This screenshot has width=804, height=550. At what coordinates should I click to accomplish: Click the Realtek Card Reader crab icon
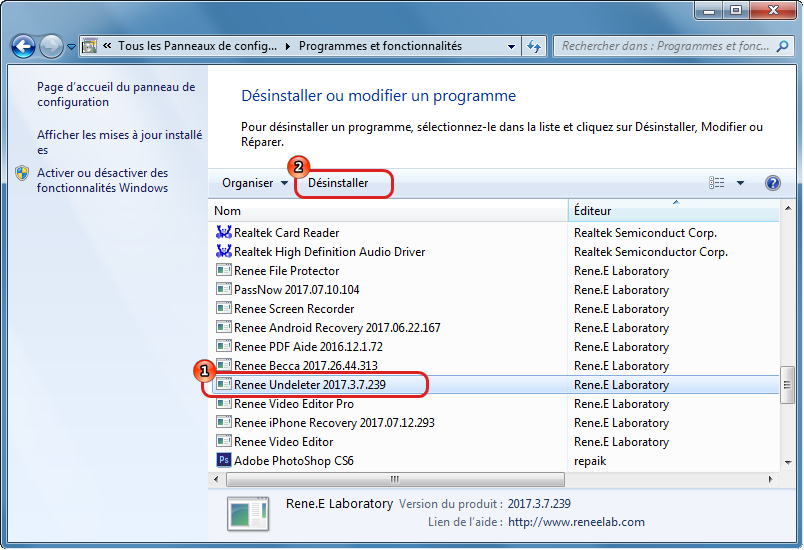click(x=223, y=233)
